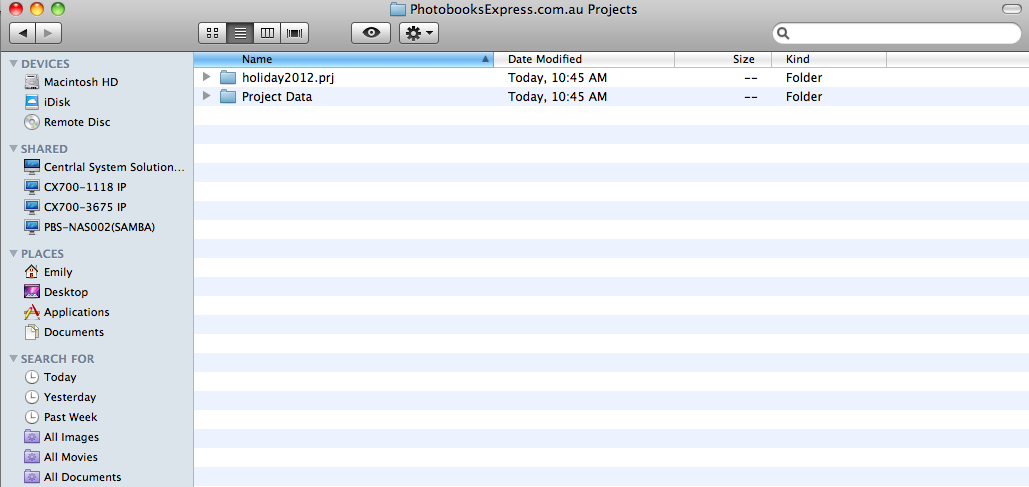Image resolution: width=1029 pixels, height=487 pixels.
Task: Collapse the SEARCH FOR section
Action: point(14,359)
